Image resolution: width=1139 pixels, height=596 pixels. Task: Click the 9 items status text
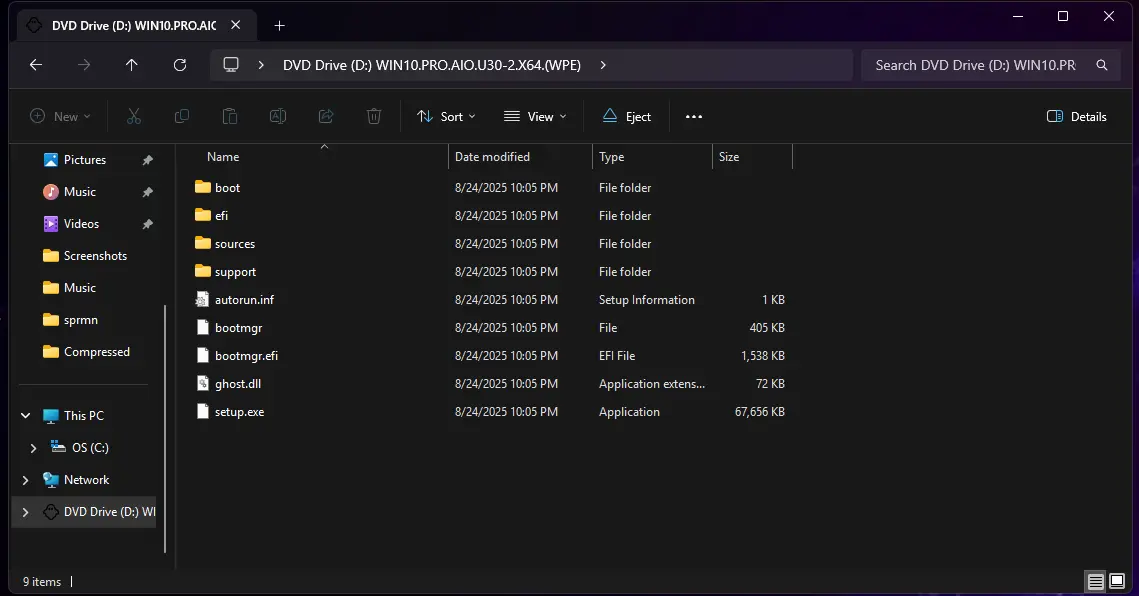click(x=41, y=581)
